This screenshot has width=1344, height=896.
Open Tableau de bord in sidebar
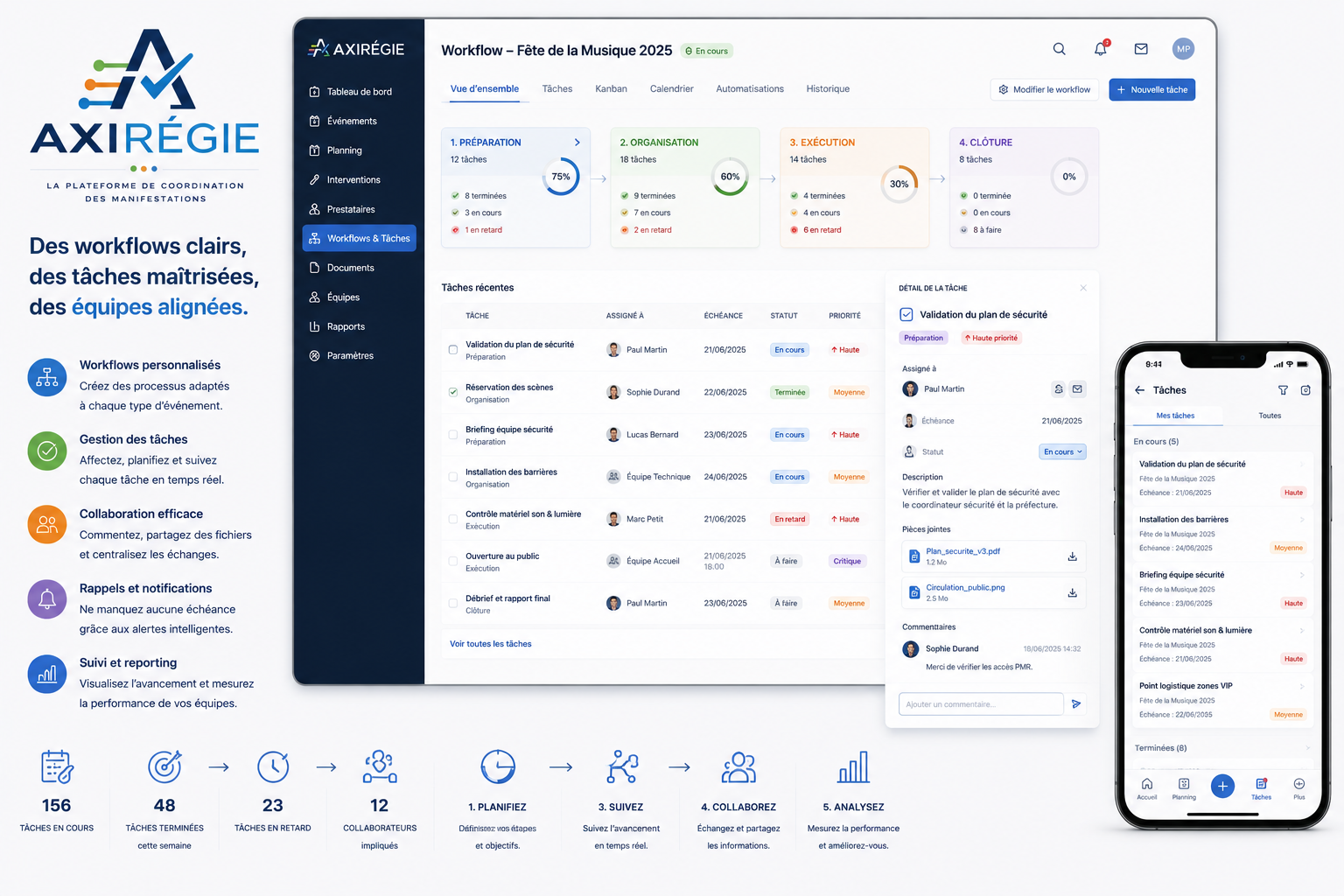pyautogui.click(x=359, y=92)
